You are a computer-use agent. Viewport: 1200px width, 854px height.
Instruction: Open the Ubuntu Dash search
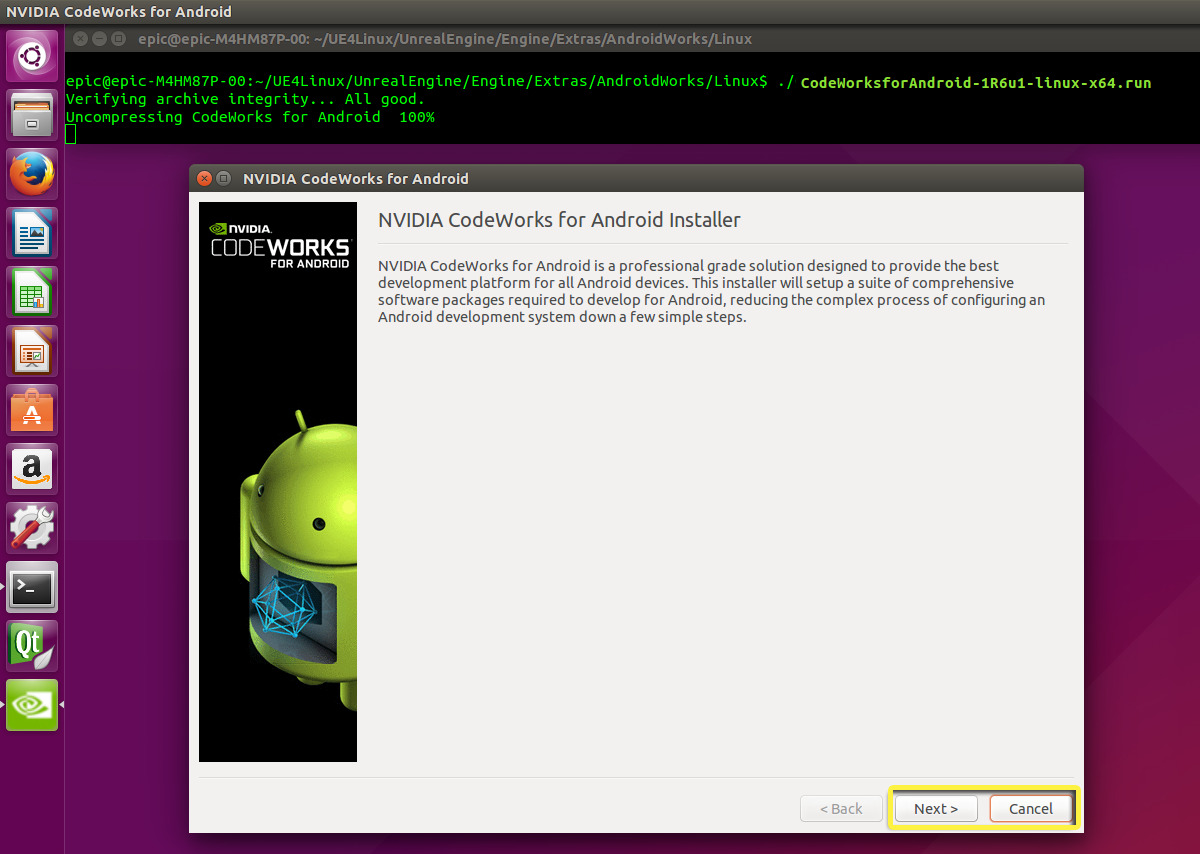[31, 55]
